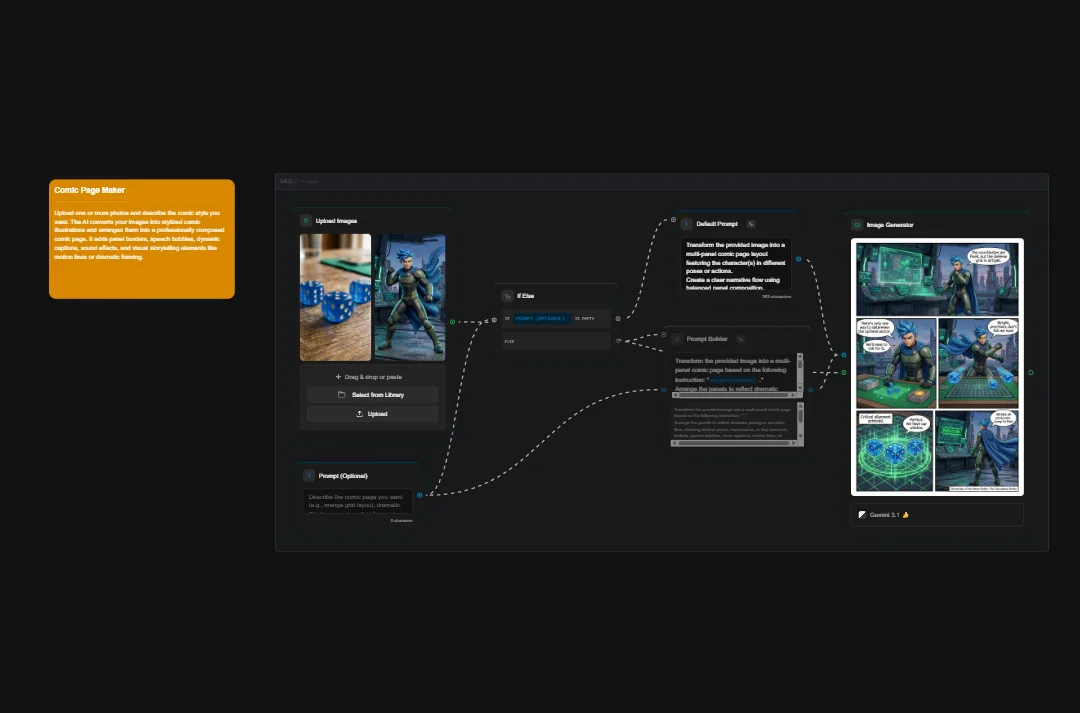Click the T text icon on Default Prompt node
This screenshot has width=1080, height=713.
[686, 224]
